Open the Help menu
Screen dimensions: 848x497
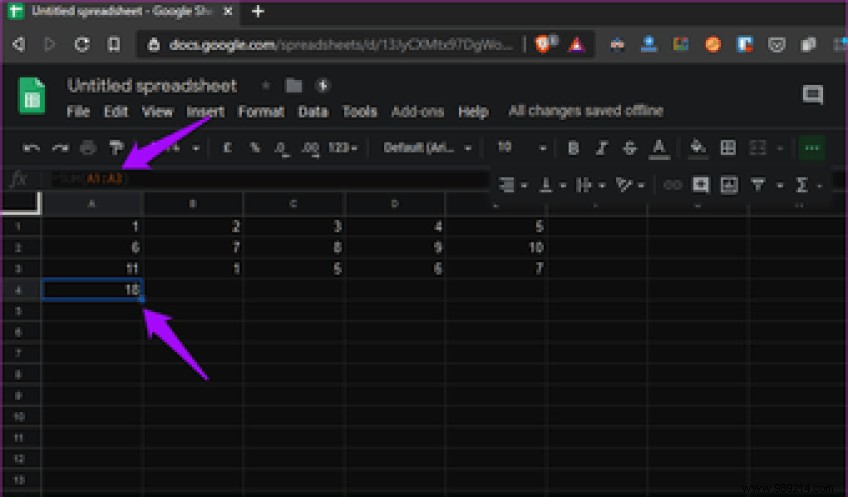point(473,111)
